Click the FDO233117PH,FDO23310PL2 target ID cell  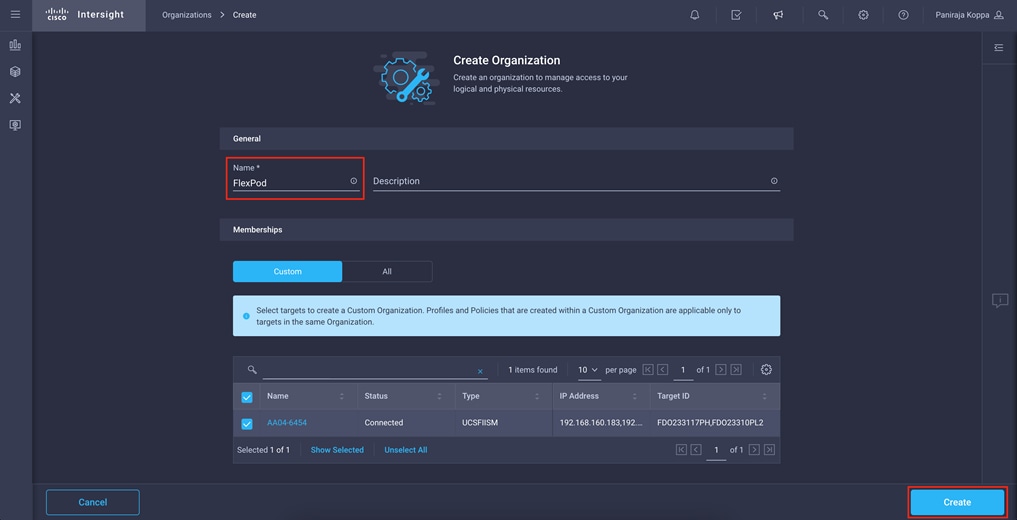click(710, 423)
